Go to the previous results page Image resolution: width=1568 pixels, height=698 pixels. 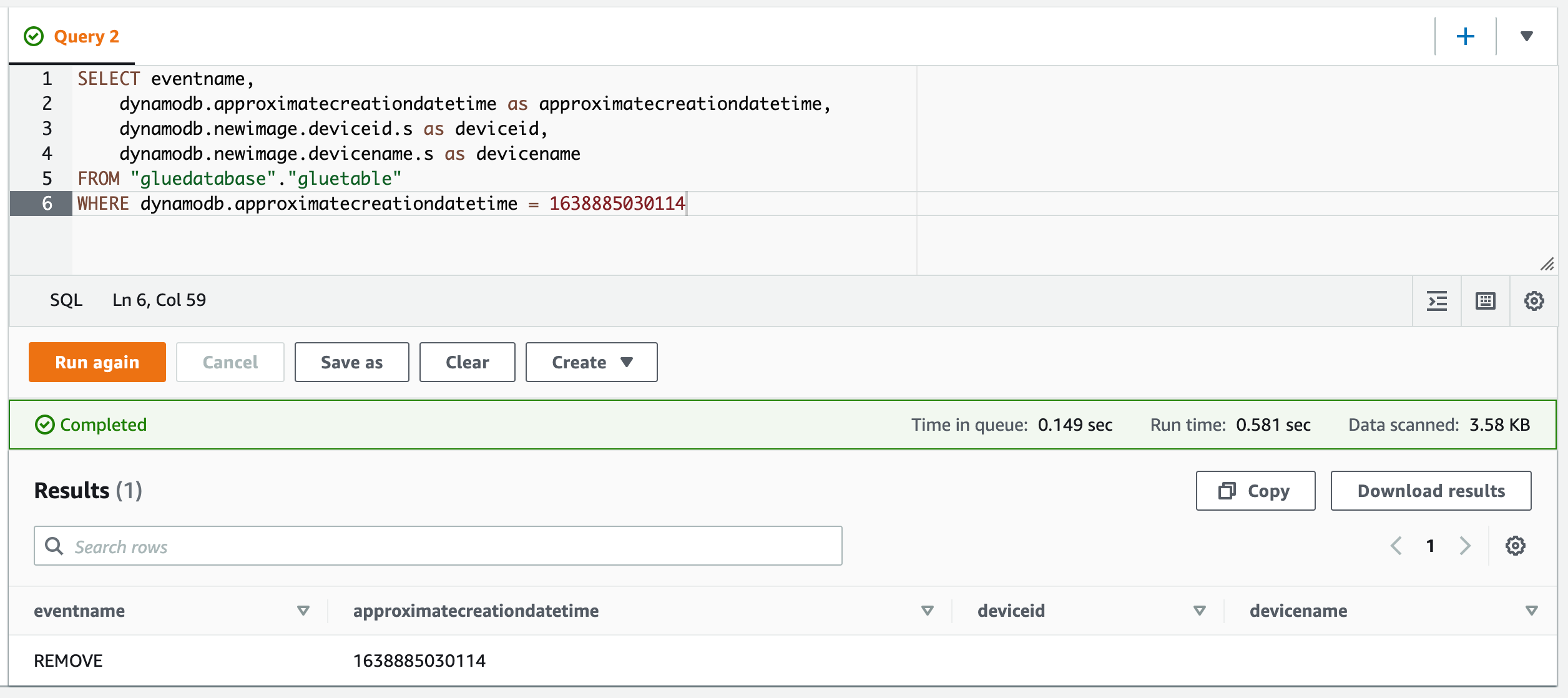(1396, 546)
